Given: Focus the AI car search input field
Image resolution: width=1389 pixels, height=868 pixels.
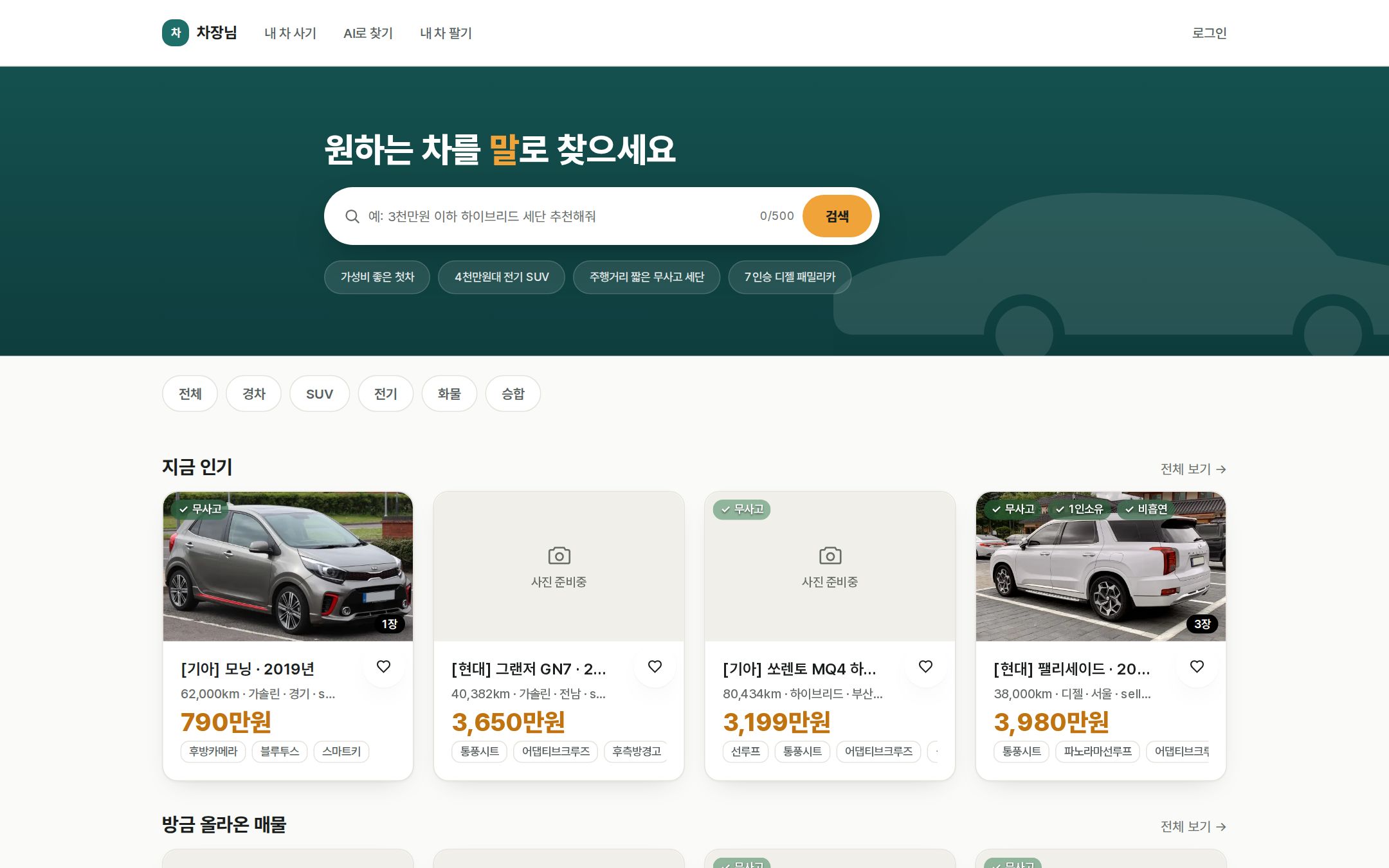Looking at the screenshot, I should (559, 216).
